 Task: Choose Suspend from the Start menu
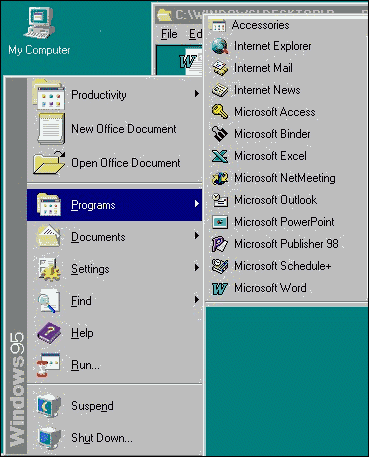pos(115,406)
